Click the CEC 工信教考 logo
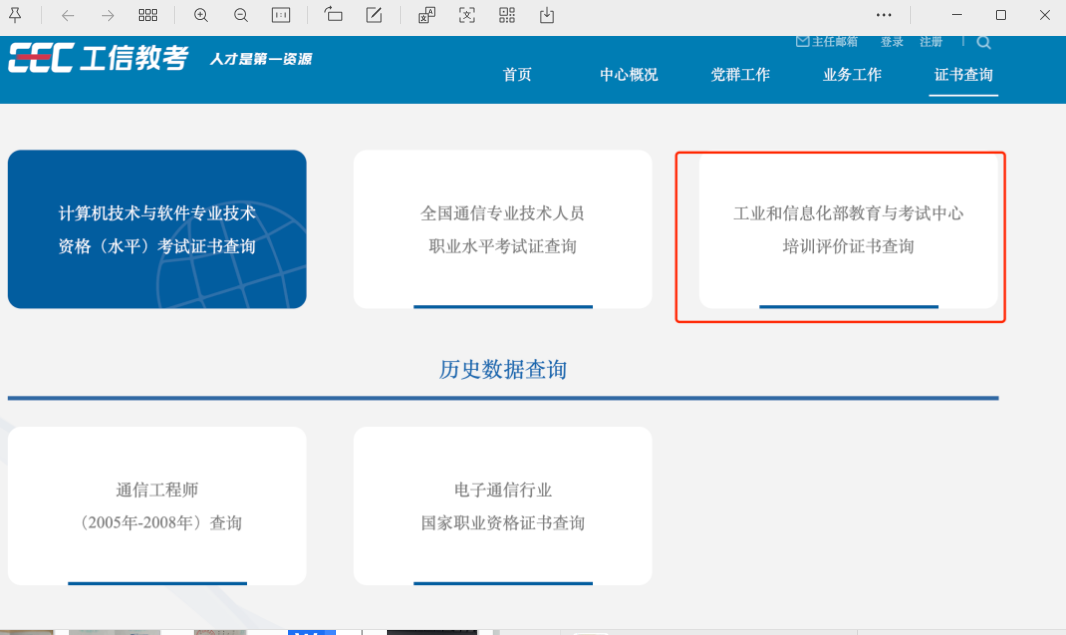Screen dimensions: 1066x635 click(99, 58)
